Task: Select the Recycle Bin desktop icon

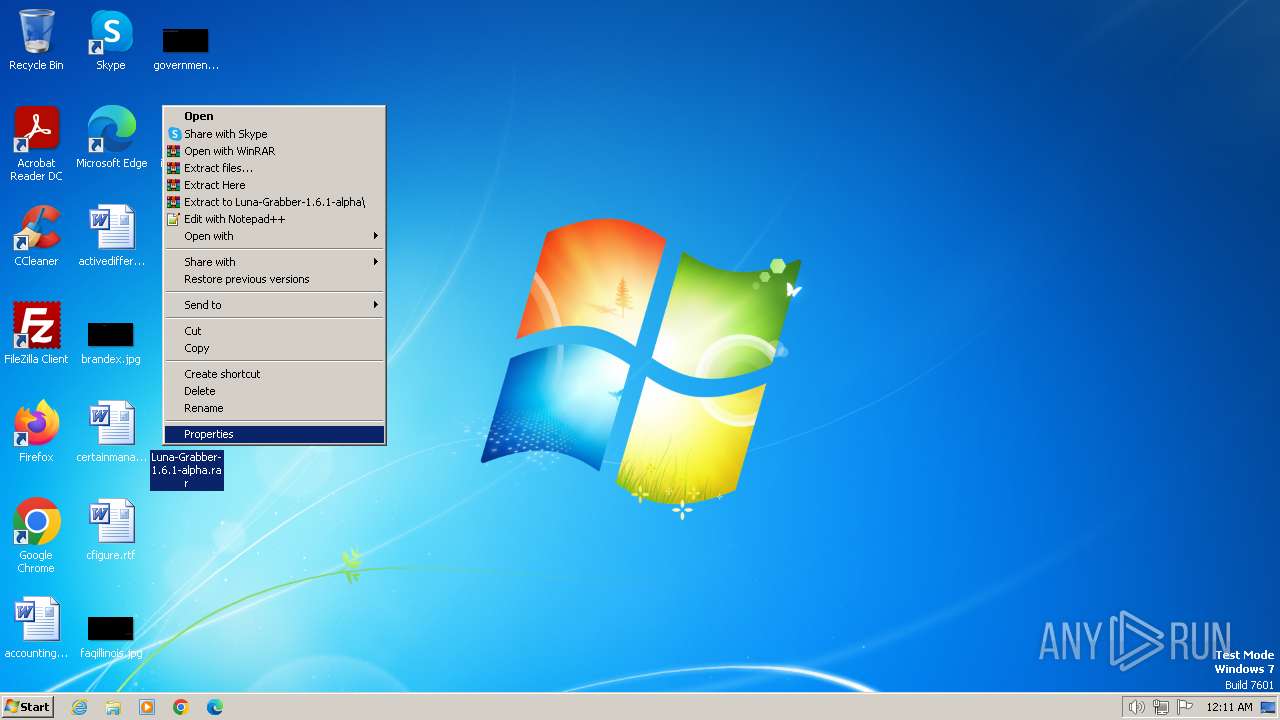Action: pyautogui.click(x=36, y=40)
